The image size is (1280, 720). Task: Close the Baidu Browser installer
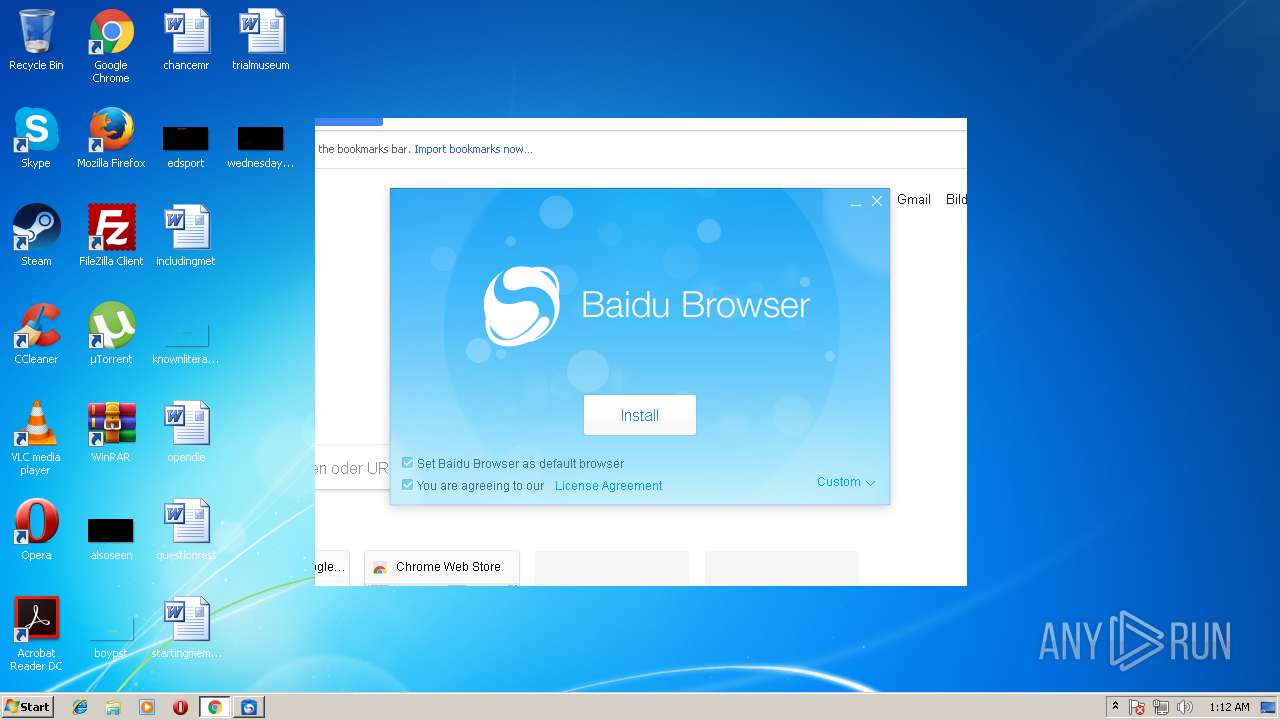tap(877, 201)
